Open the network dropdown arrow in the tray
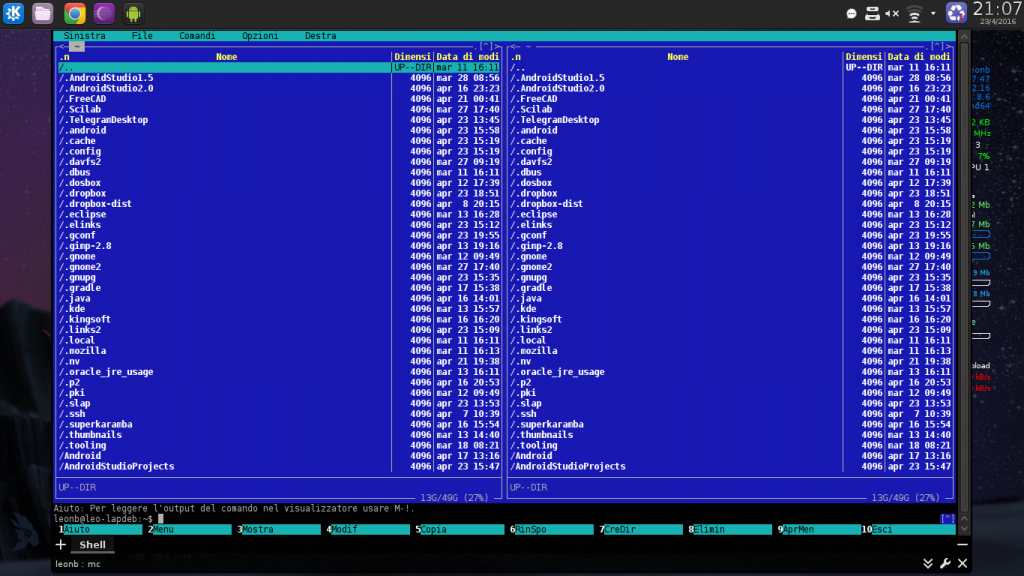Screen dimensions: 1024x576 pos(932,13)
